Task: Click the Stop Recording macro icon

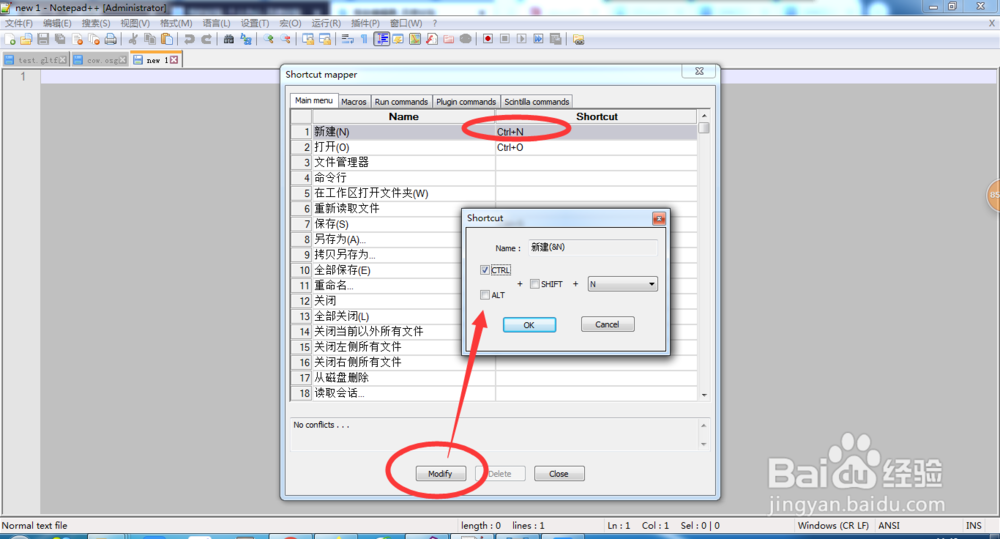Action: [504, 40]
